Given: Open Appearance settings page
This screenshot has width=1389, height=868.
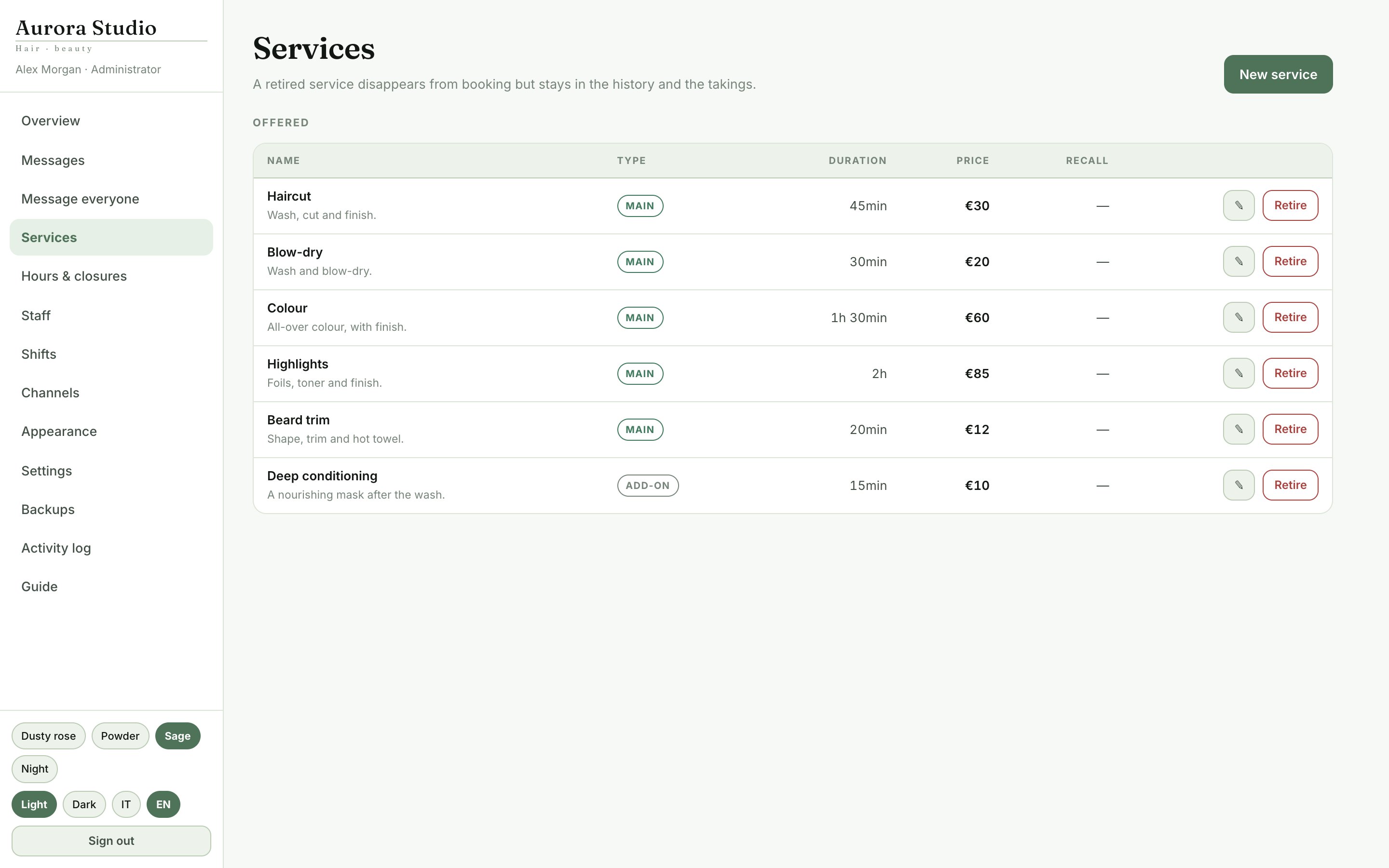Looking at the screenshot, I should tap(111, 431).
